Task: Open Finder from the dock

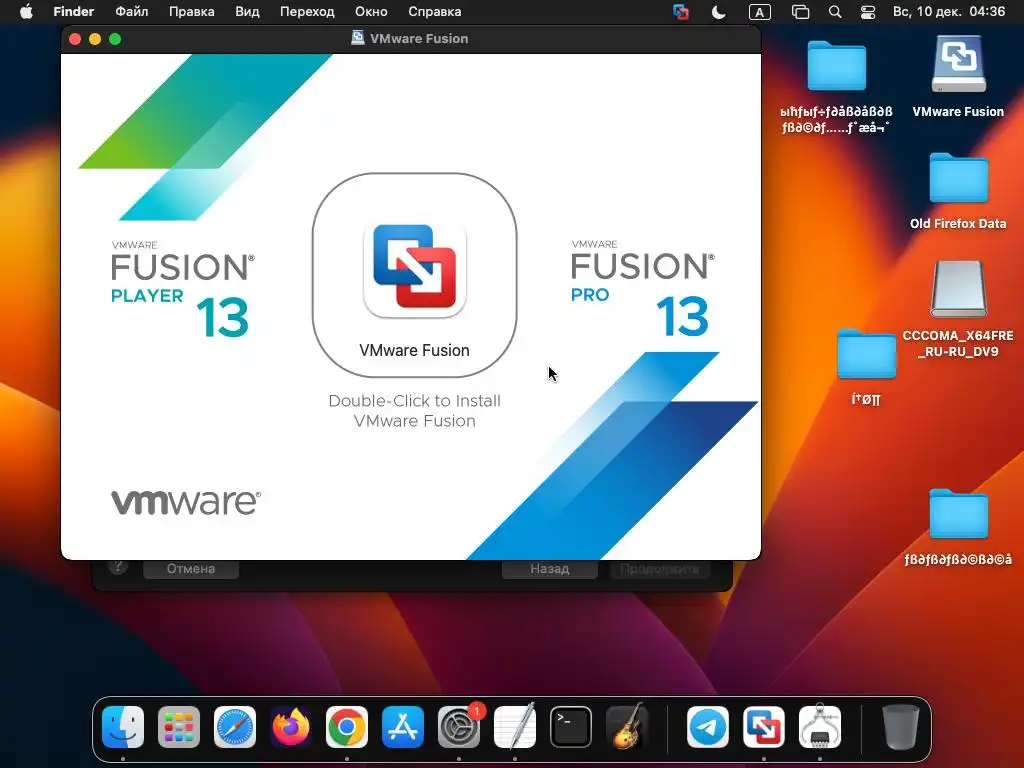Action: coord(123,727)
